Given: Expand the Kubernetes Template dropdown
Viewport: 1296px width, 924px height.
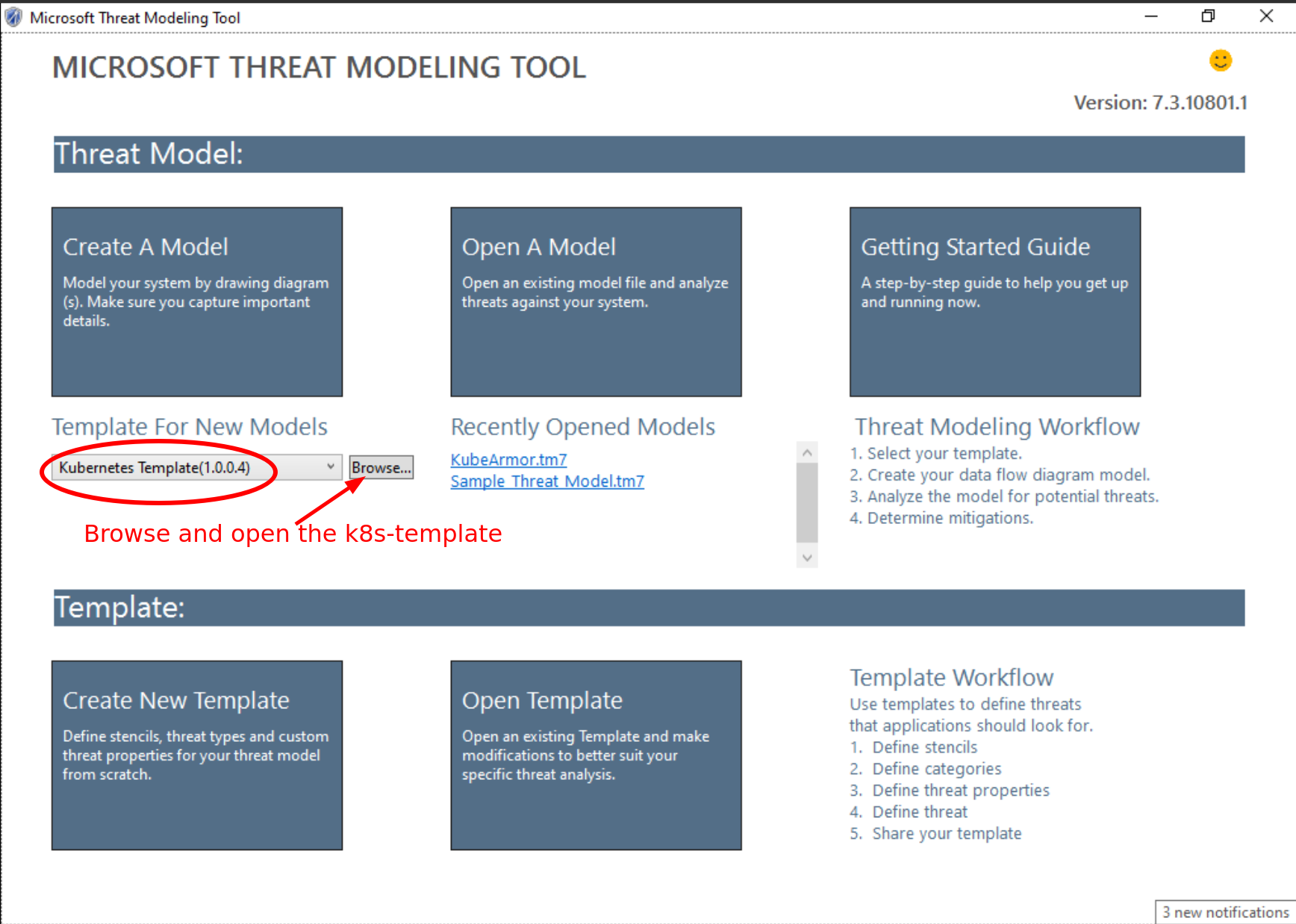Looking at the screenshot, I should point(330,467).
